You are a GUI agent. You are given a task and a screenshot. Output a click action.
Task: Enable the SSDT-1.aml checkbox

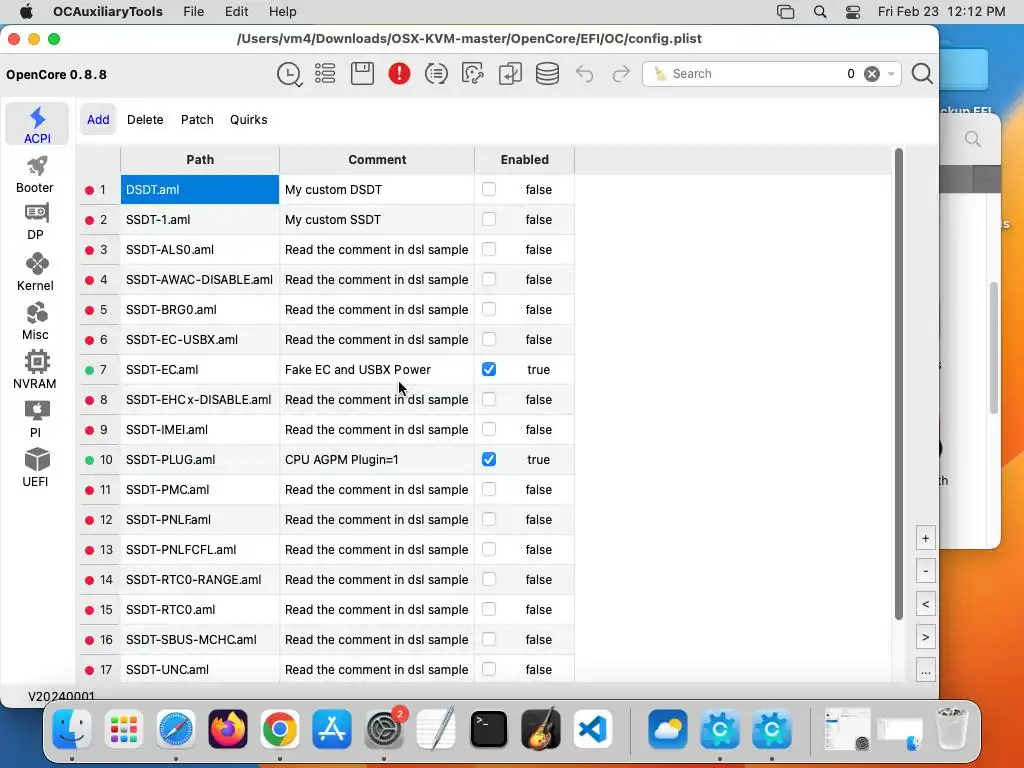488,219
